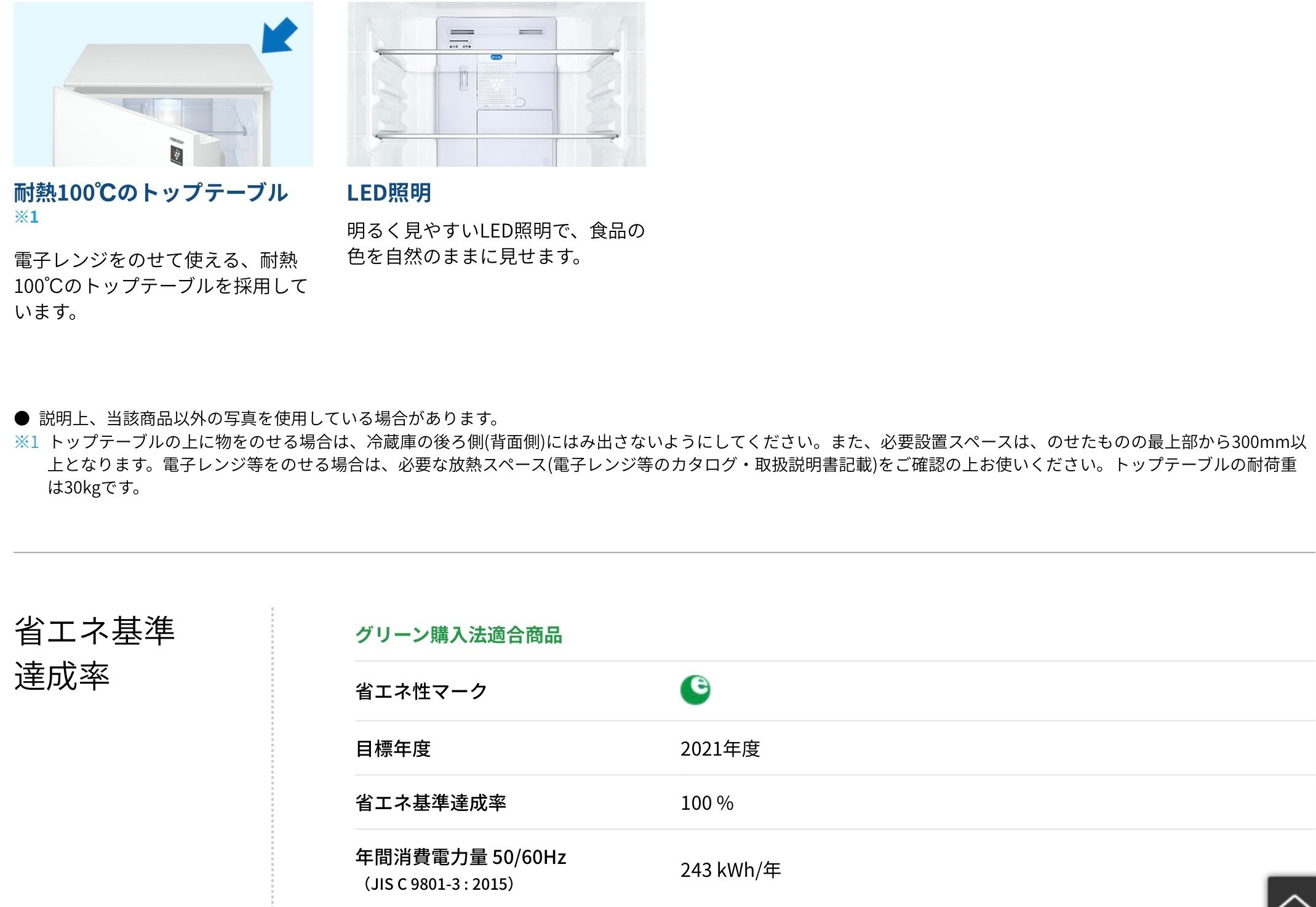The height and width of the screenshot is (907, 1316).
Task: Click the グリーン購入法適合商品 green label
Action: 458,634
